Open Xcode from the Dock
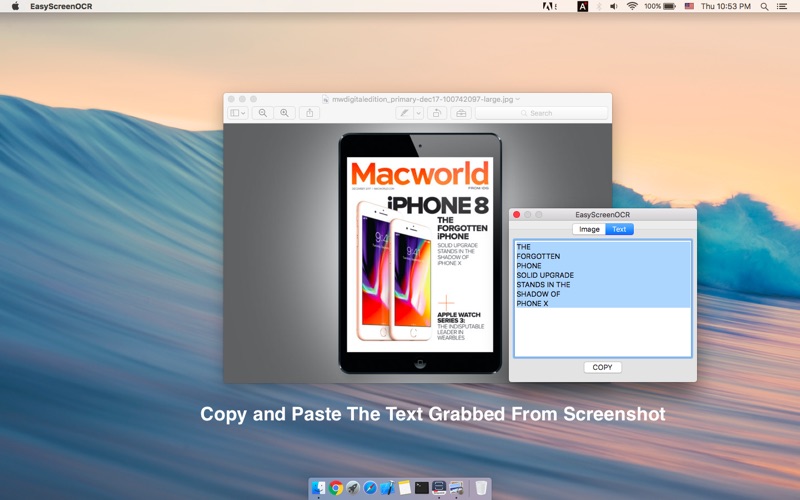Viewport: 800px width, 500px height. pos(387,488)
